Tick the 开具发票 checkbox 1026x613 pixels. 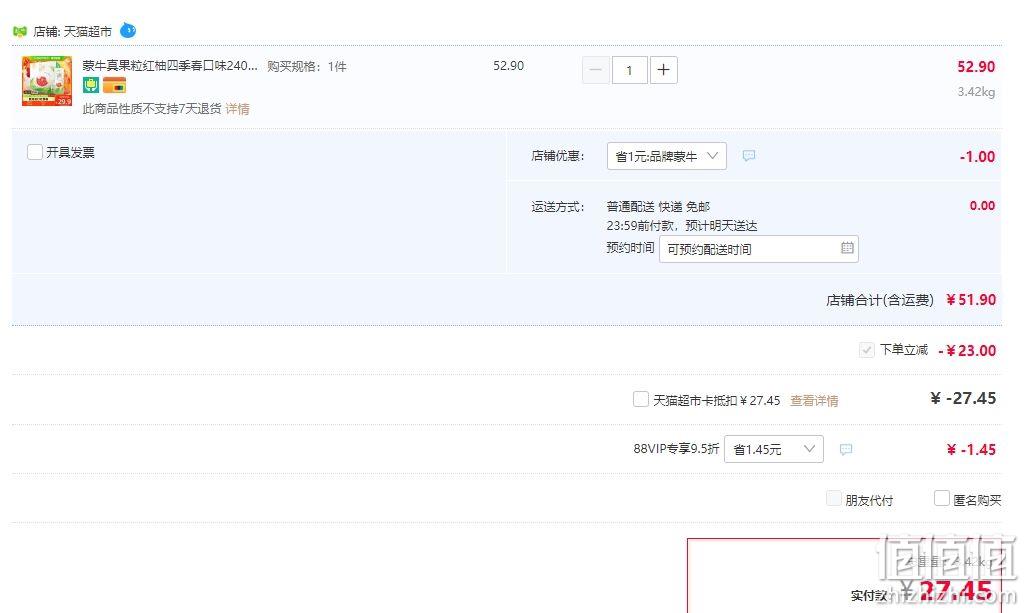pyautogui.click(x=35, y=152)
